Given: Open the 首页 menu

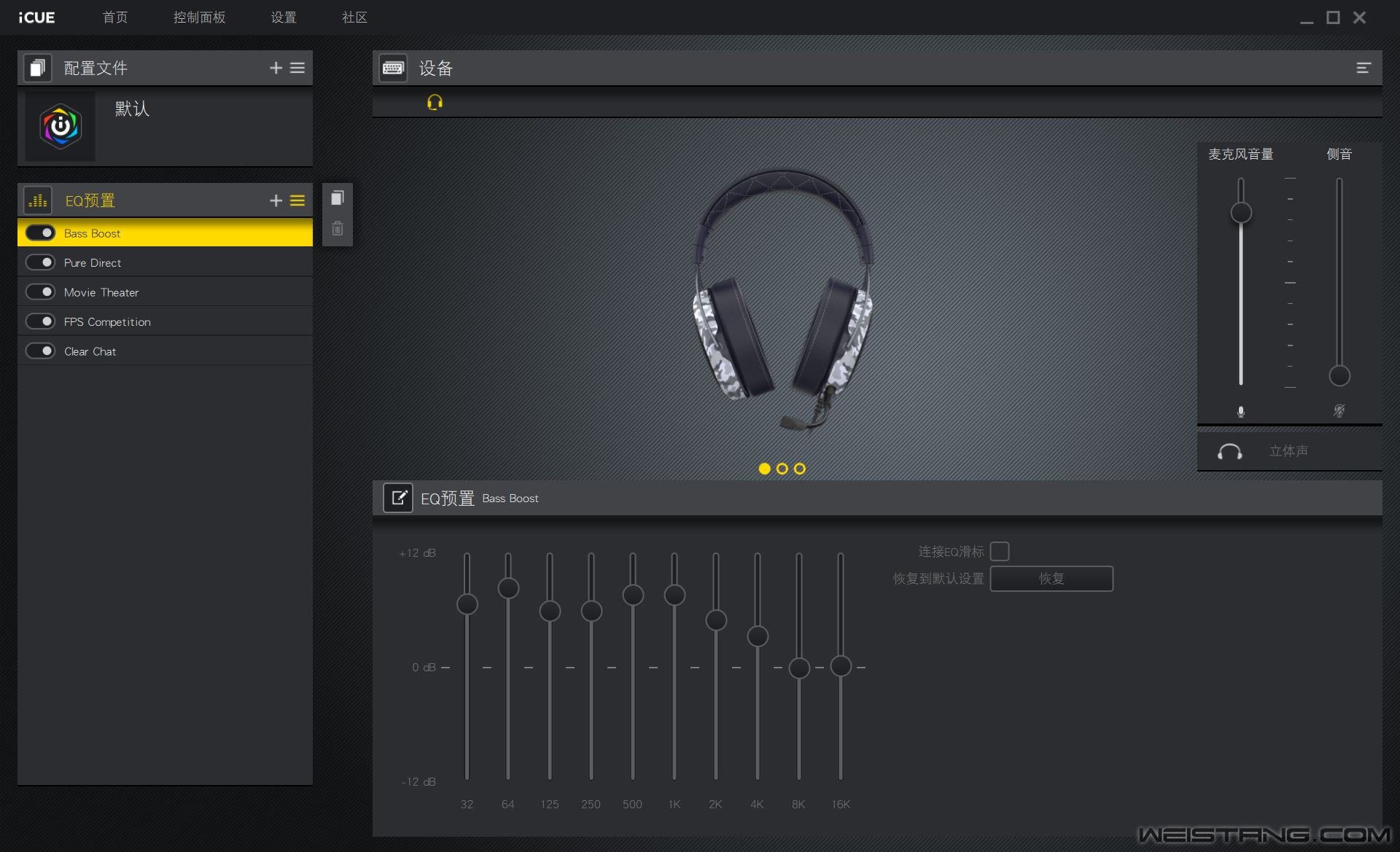Looking at the screenshot, I should coord(115,17).
